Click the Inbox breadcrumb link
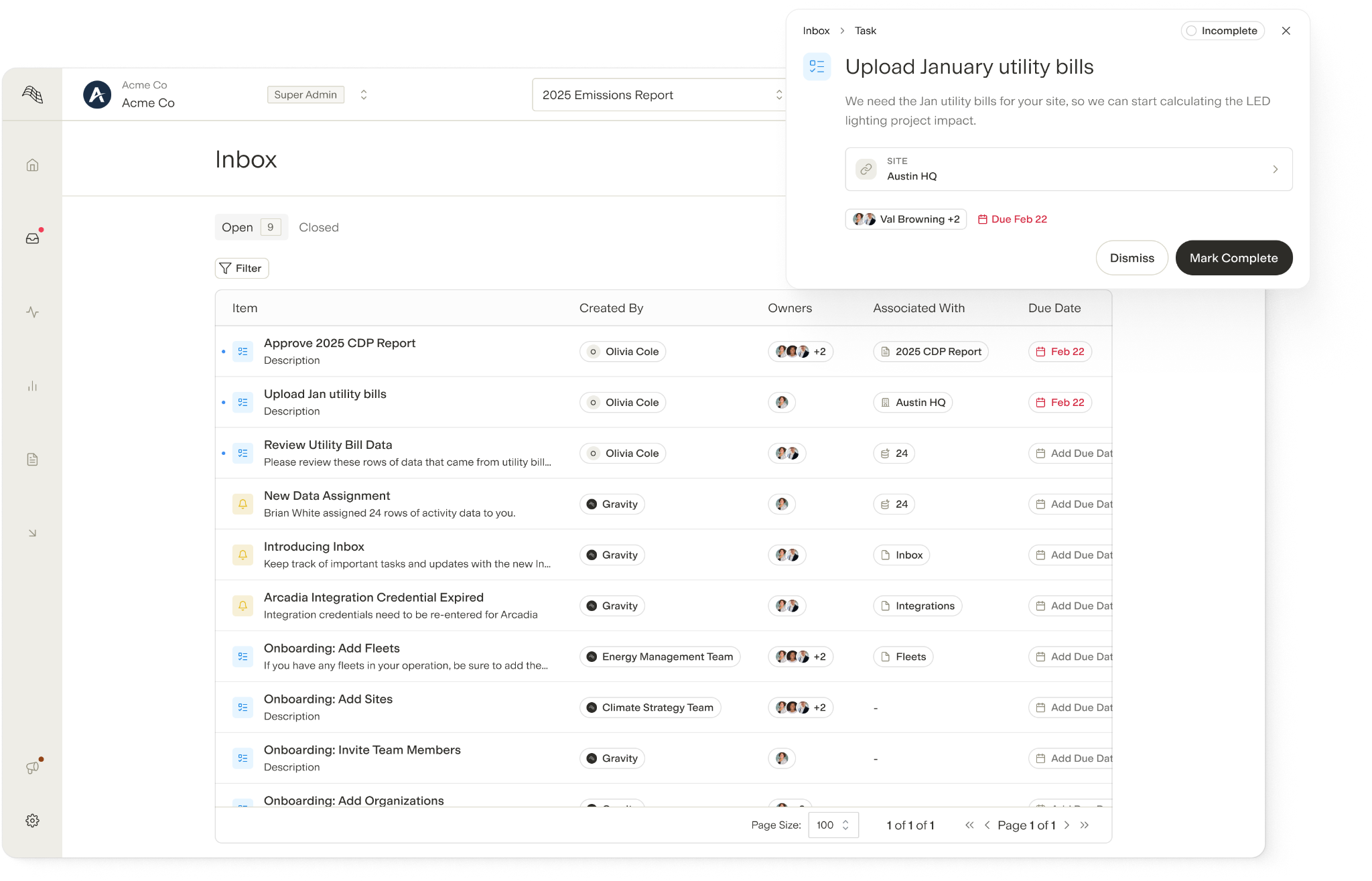Image resolution: width=1372 pixels, height=881 pixels. pyautogui.click(x=816, y=31)
